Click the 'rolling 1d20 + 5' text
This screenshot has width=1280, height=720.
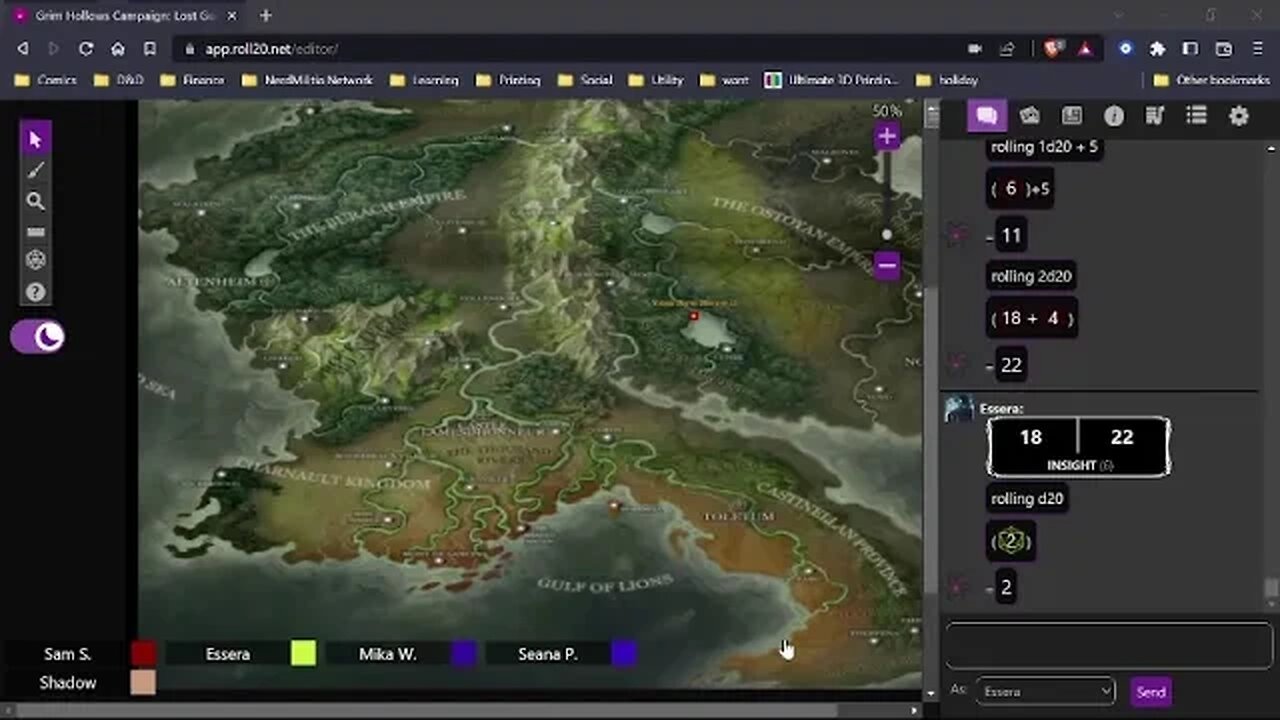point(1044,147)
